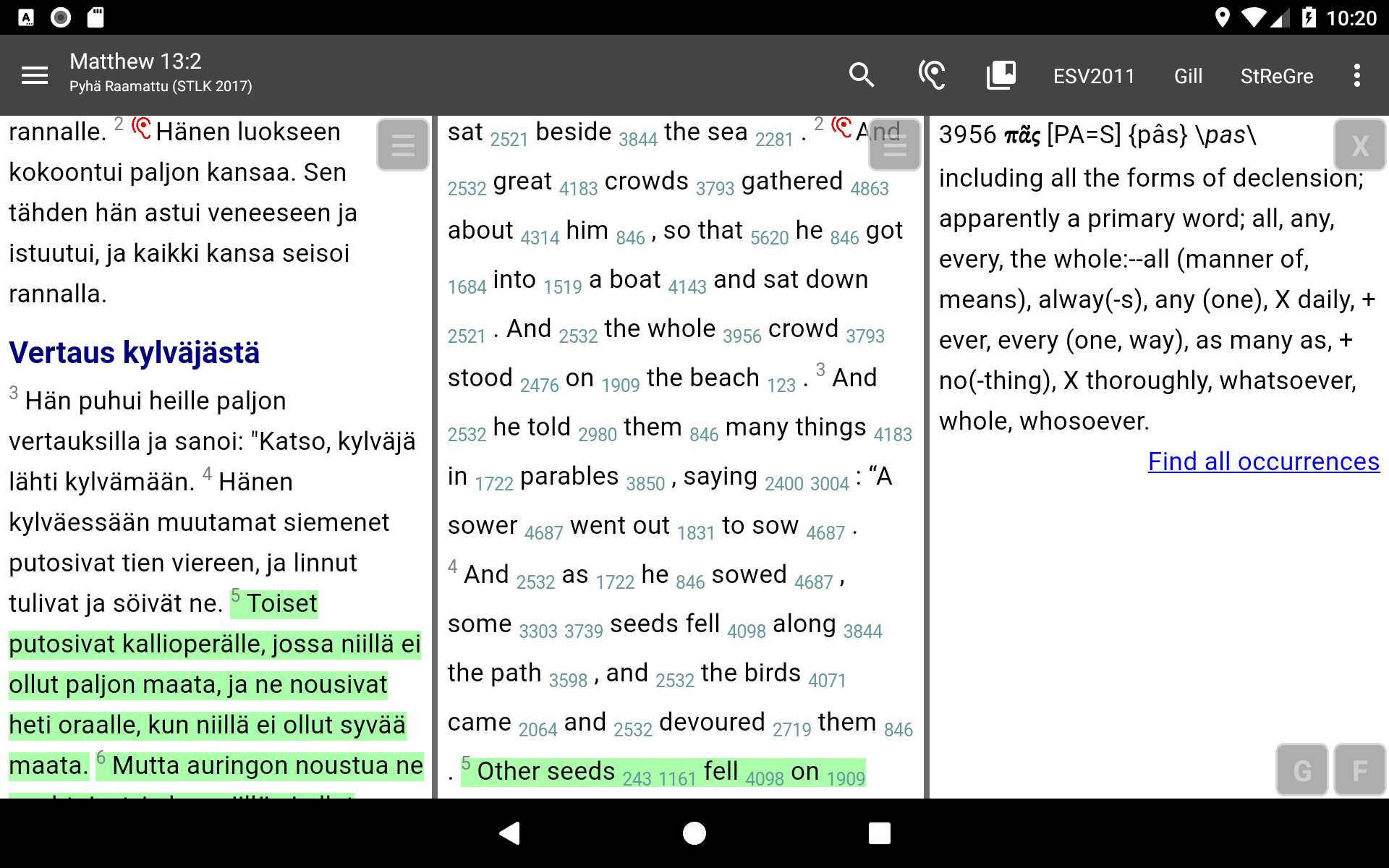Select the Gill commentary shortcut
The image size is (1389, 868).
[1188, 76]
